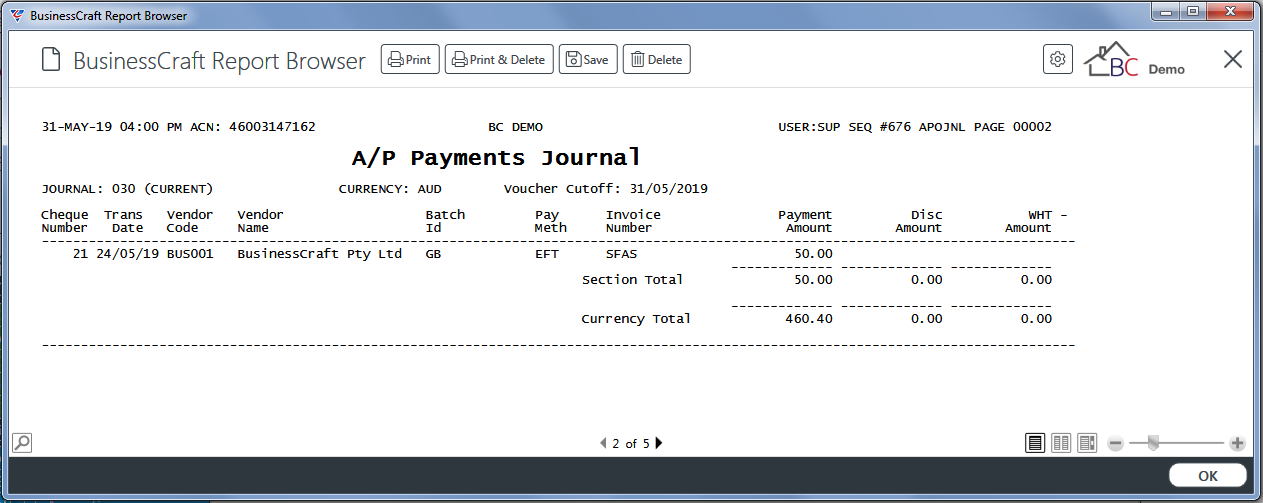Image resolution: width=1263 pixels, height=503 pixels.
Task: Click pay method "EFT"
Action: (547, 254)
